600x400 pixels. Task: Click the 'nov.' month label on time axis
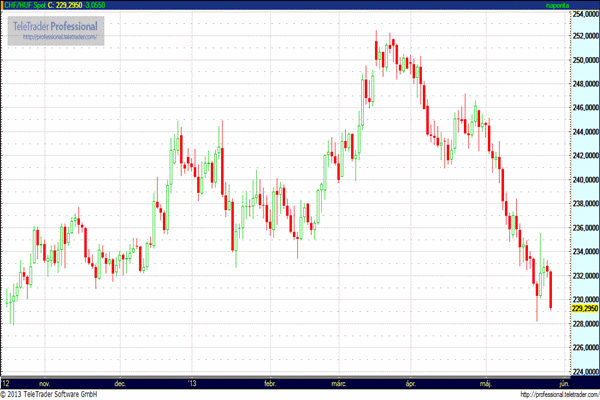[x=44, y=383]
